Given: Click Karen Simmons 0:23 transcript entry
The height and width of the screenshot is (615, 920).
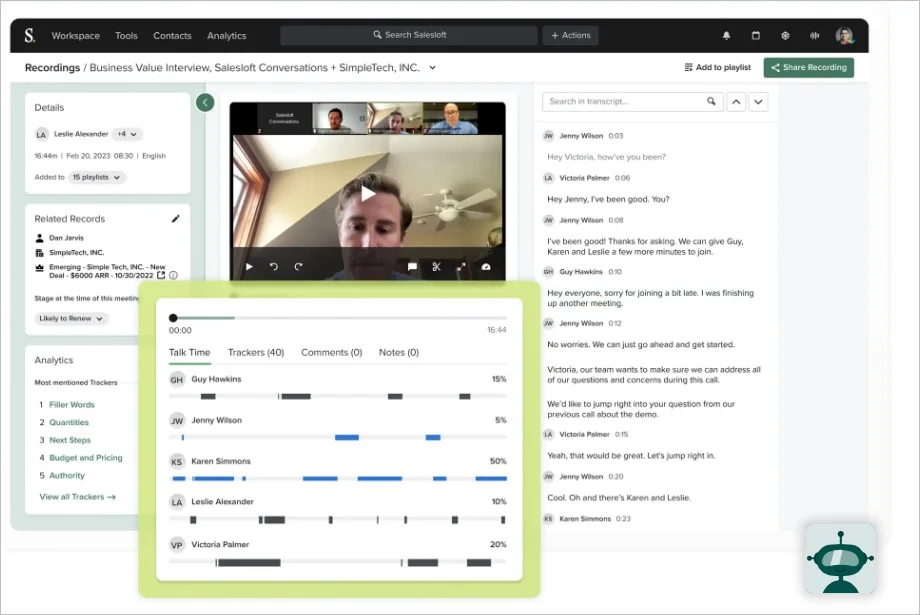Looking at the screenshot, I should tap(587, 519).
